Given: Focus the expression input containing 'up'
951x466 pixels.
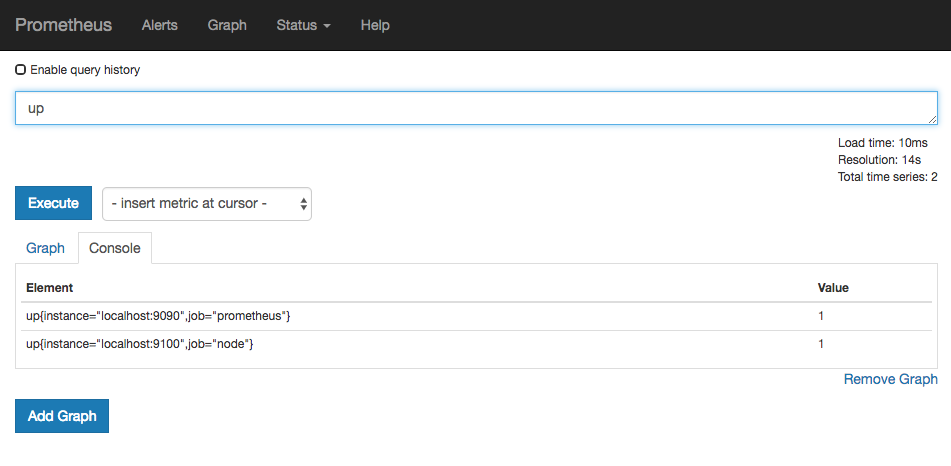Looking at the screenshot, I should pos(475,108).
